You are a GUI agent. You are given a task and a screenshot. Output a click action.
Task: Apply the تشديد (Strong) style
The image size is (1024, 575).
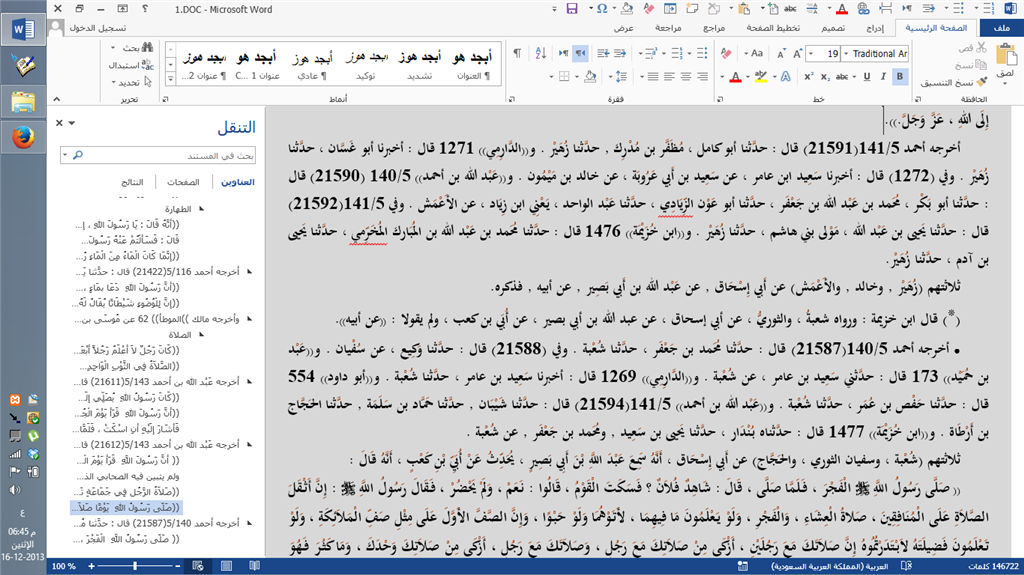coord(420,63)
